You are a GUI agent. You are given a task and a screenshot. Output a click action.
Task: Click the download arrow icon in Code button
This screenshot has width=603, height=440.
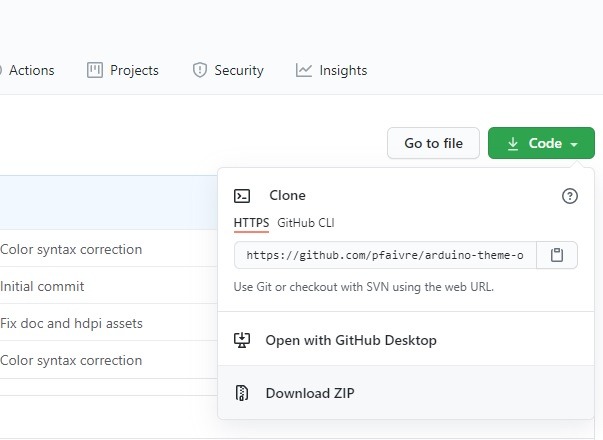[x=513, y=143]
